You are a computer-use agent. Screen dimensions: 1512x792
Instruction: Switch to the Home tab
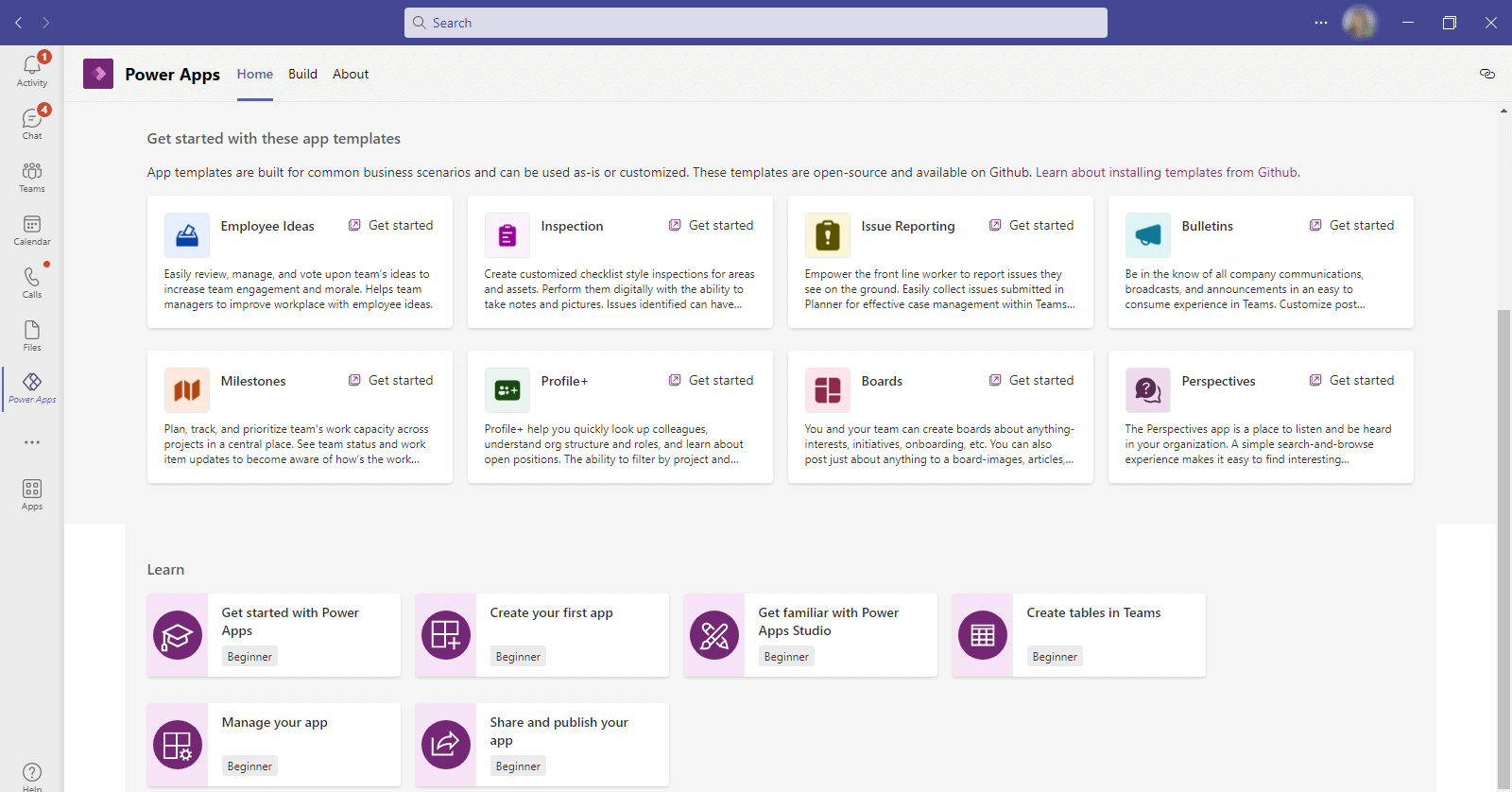point(255,74)
